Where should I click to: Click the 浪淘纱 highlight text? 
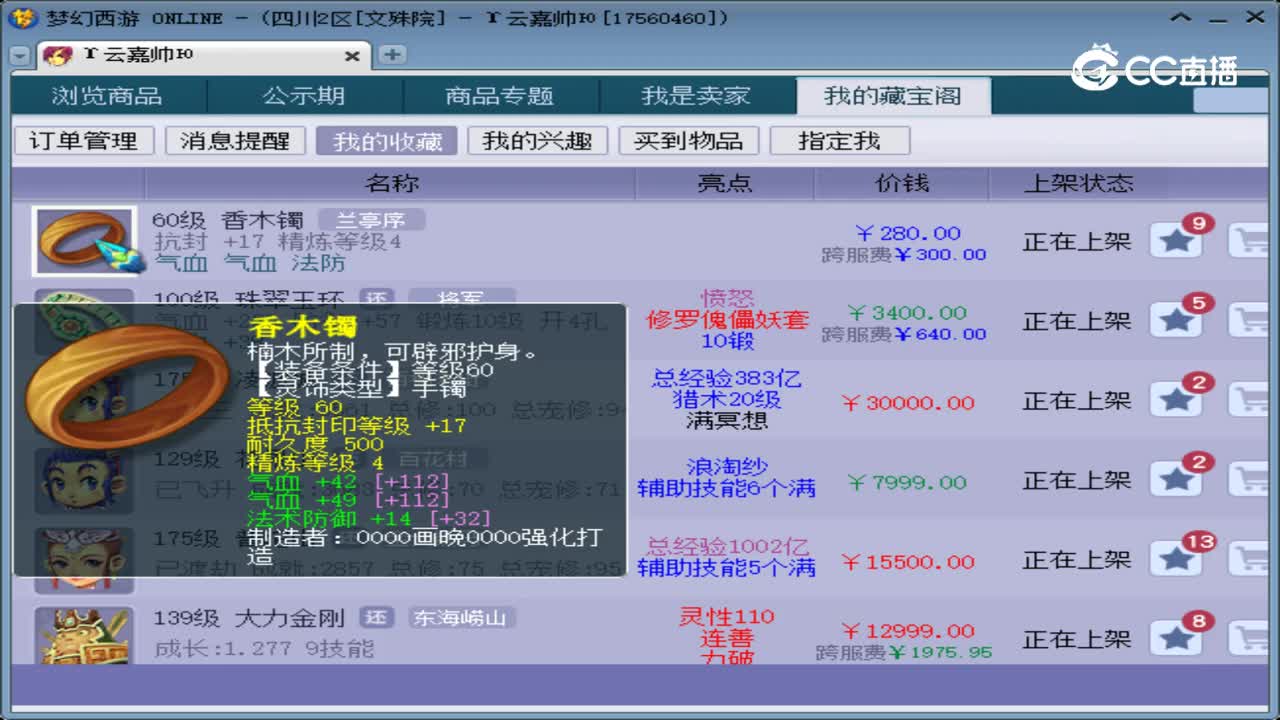pos(727,467)
